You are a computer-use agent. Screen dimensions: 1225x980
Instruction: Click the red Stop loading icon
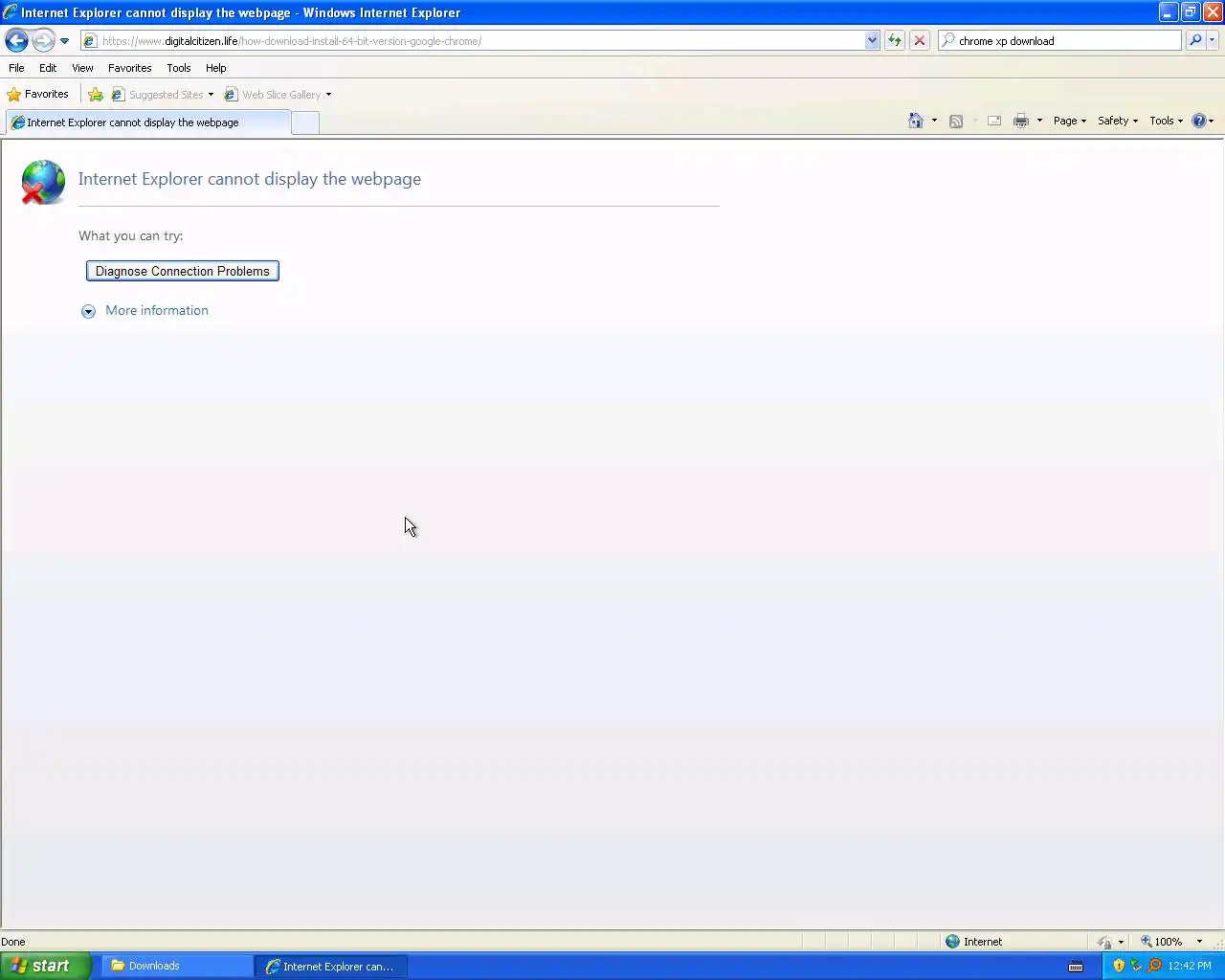[920, 40]
